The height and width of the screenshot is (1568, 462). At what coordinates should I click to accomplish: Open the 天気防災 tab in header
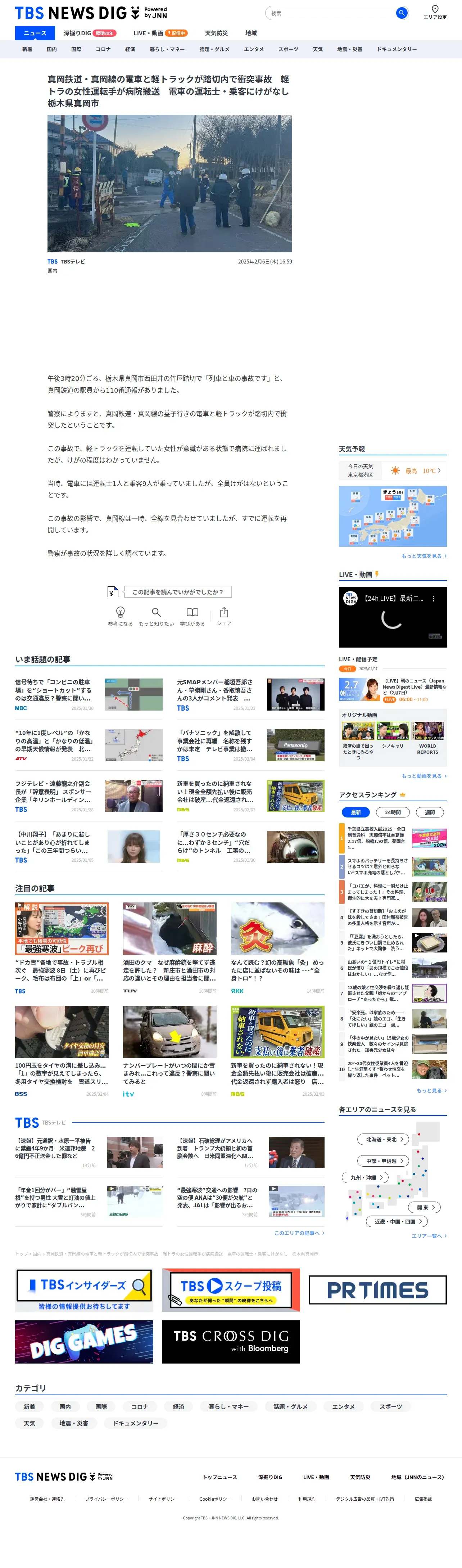[216, 33]
